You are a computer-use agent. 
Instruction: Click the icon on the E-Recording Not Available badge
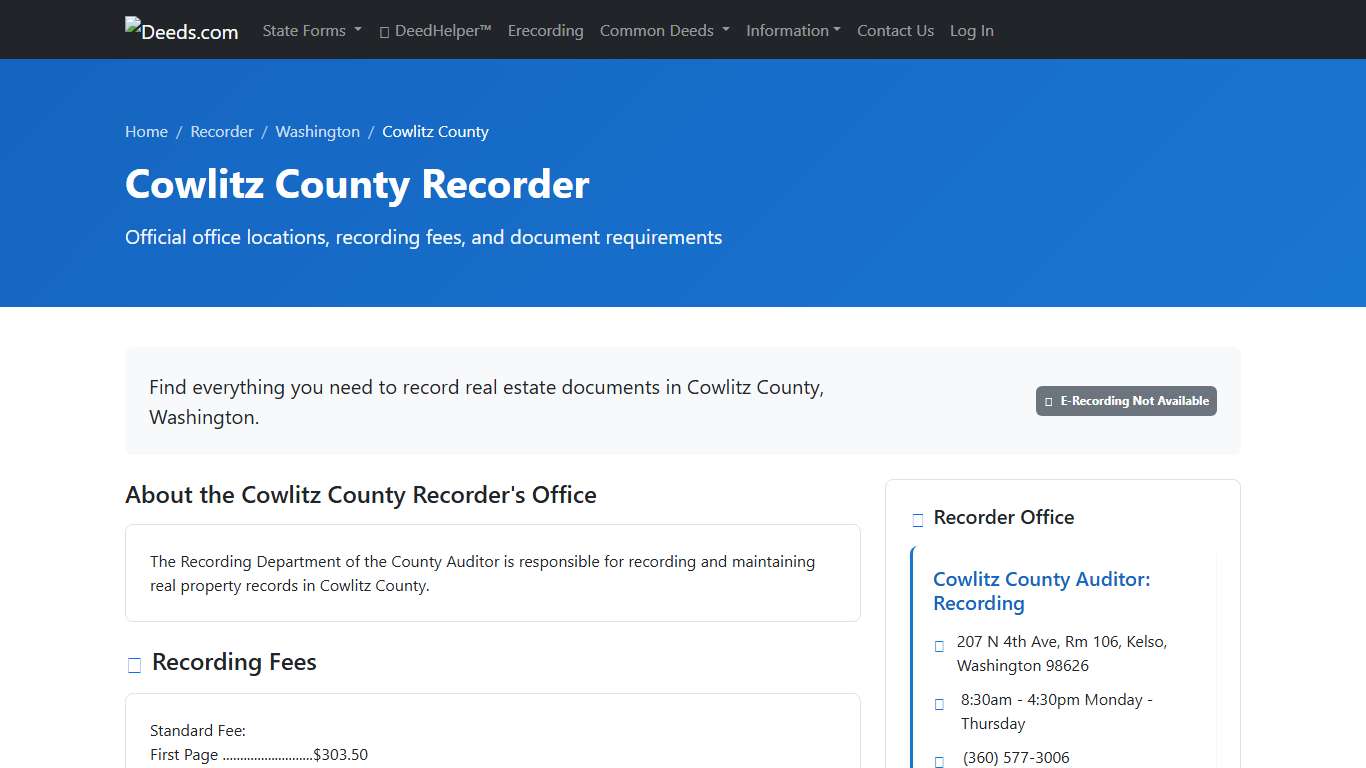[1049, 401]
